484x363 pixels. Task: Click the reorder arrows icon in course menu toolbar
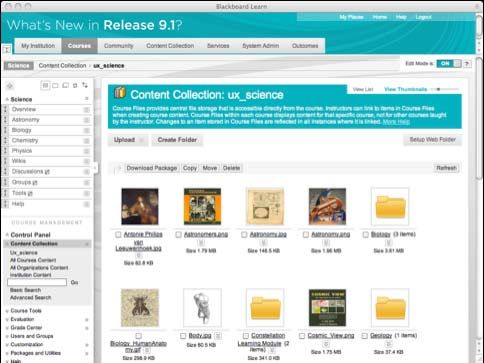click(85, 85)
